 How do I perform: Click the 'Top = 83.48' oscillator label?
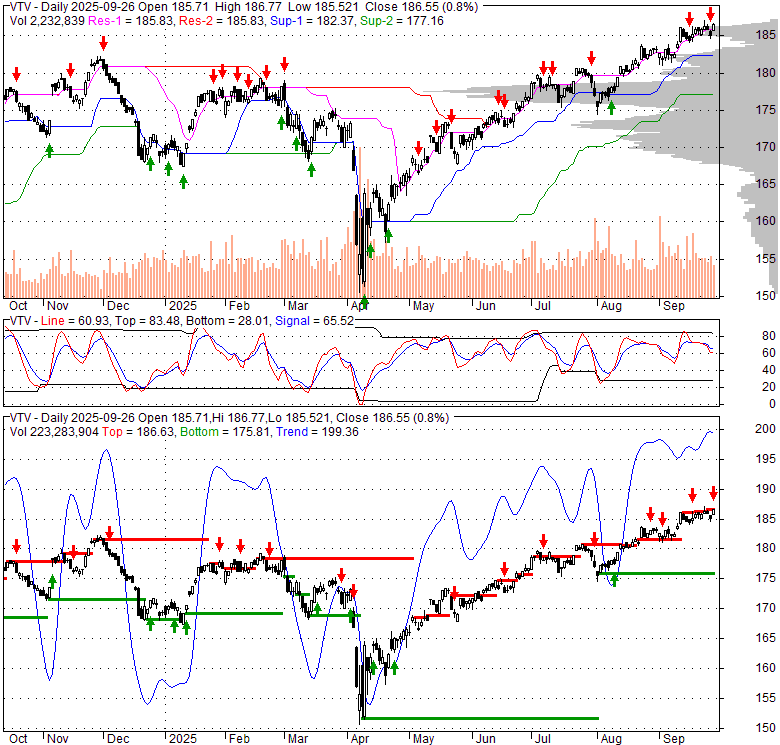click(x=147, y=321)
